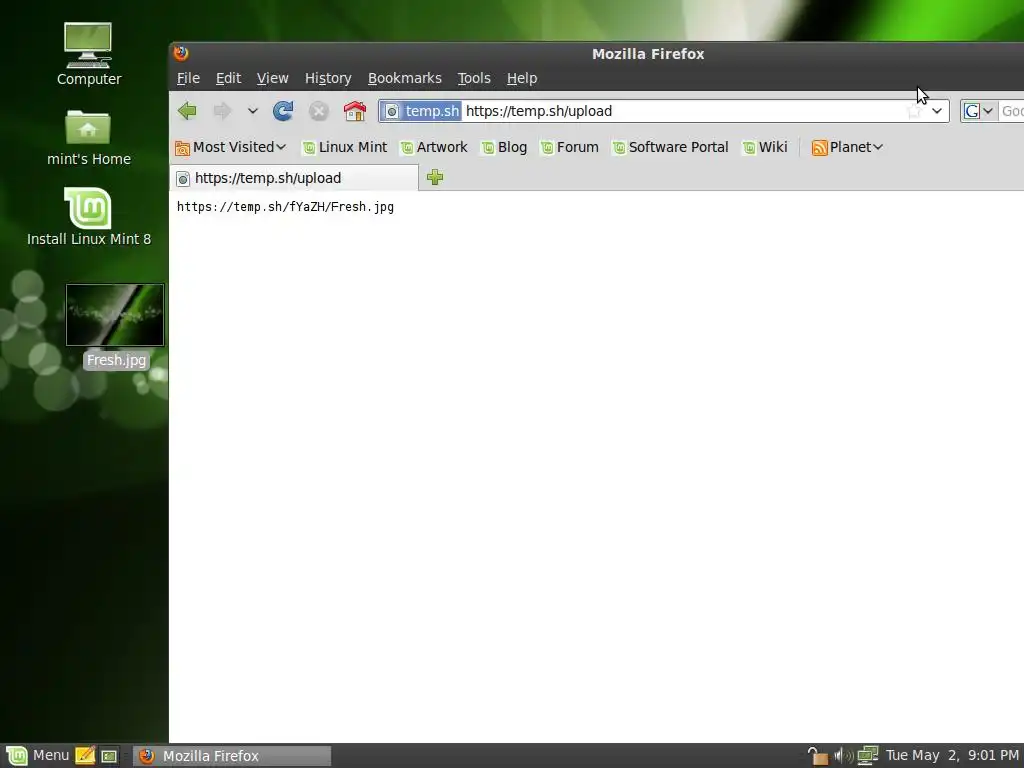Open the Software Portal bookmark

671,148
